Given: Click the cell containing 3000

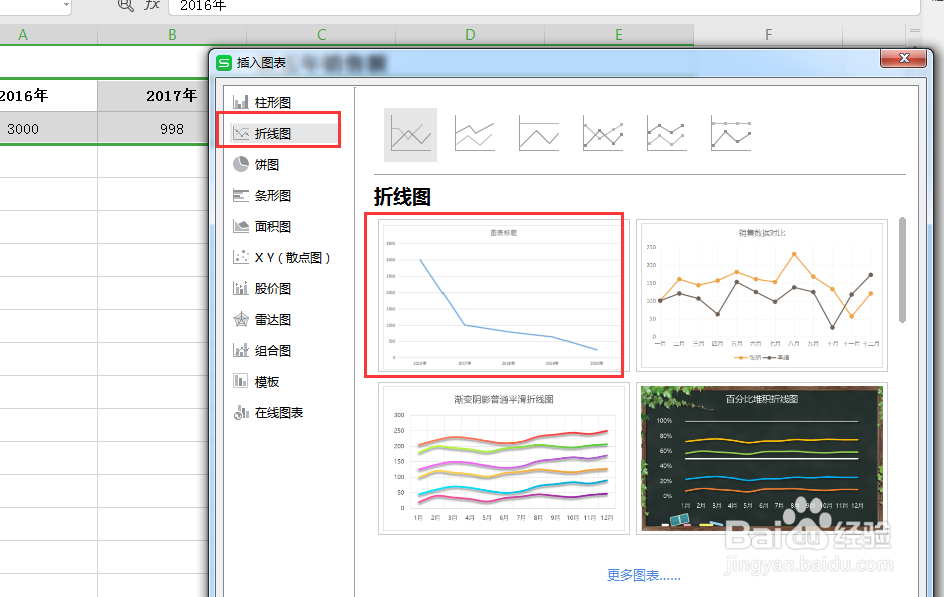Looking at the screenshot, I should pos(48,129).
